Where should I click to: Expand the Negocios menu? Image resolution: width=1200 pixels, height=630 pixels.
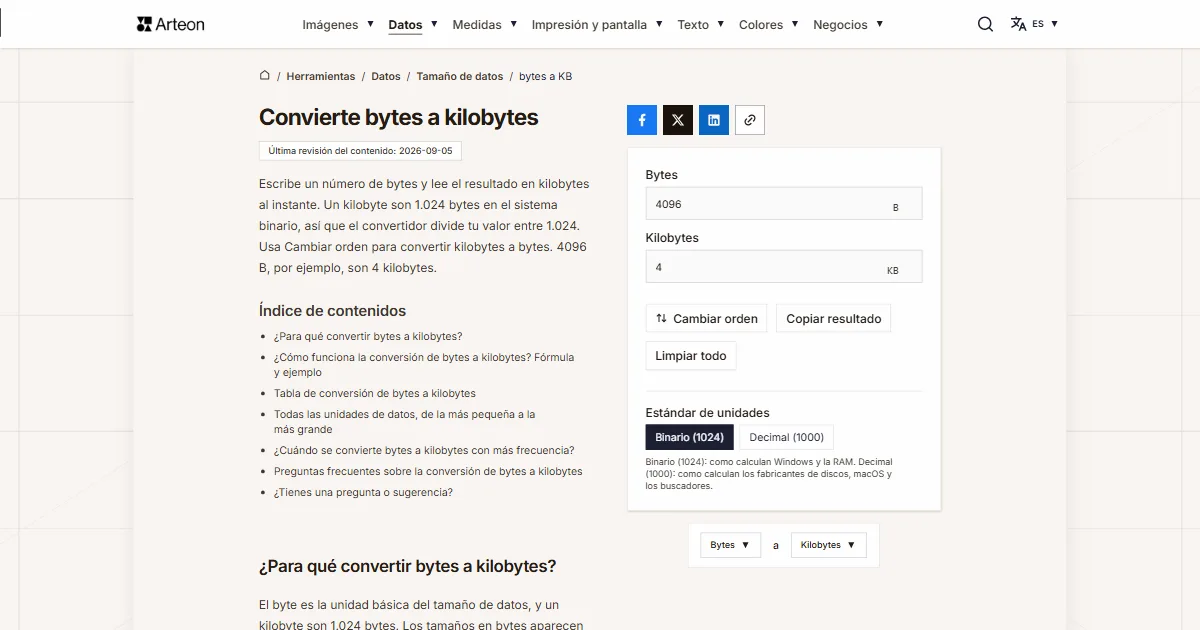click(848, 24)
